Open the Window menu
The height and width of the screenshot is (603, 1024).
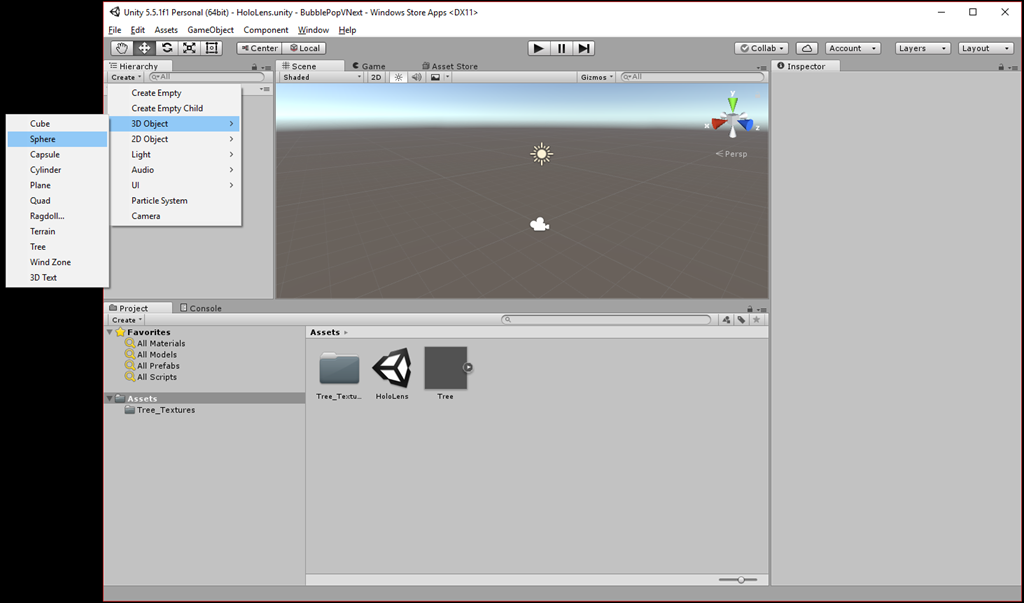click(x=313, y=30)
